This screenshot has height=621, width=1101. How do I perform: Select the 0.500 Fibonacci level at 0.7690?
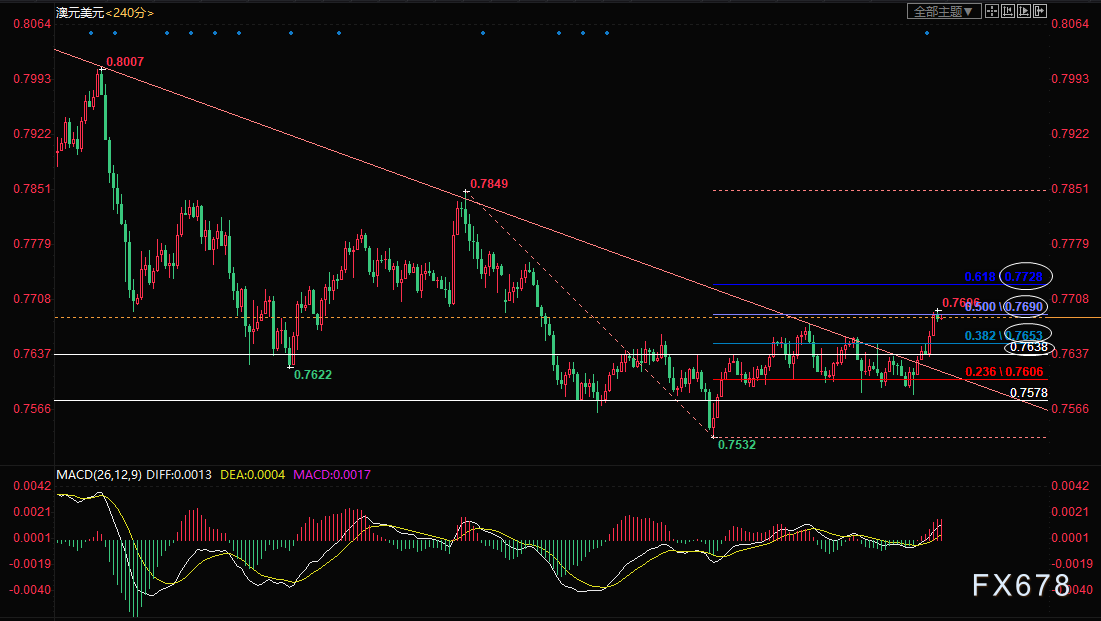coord(1004,306)
